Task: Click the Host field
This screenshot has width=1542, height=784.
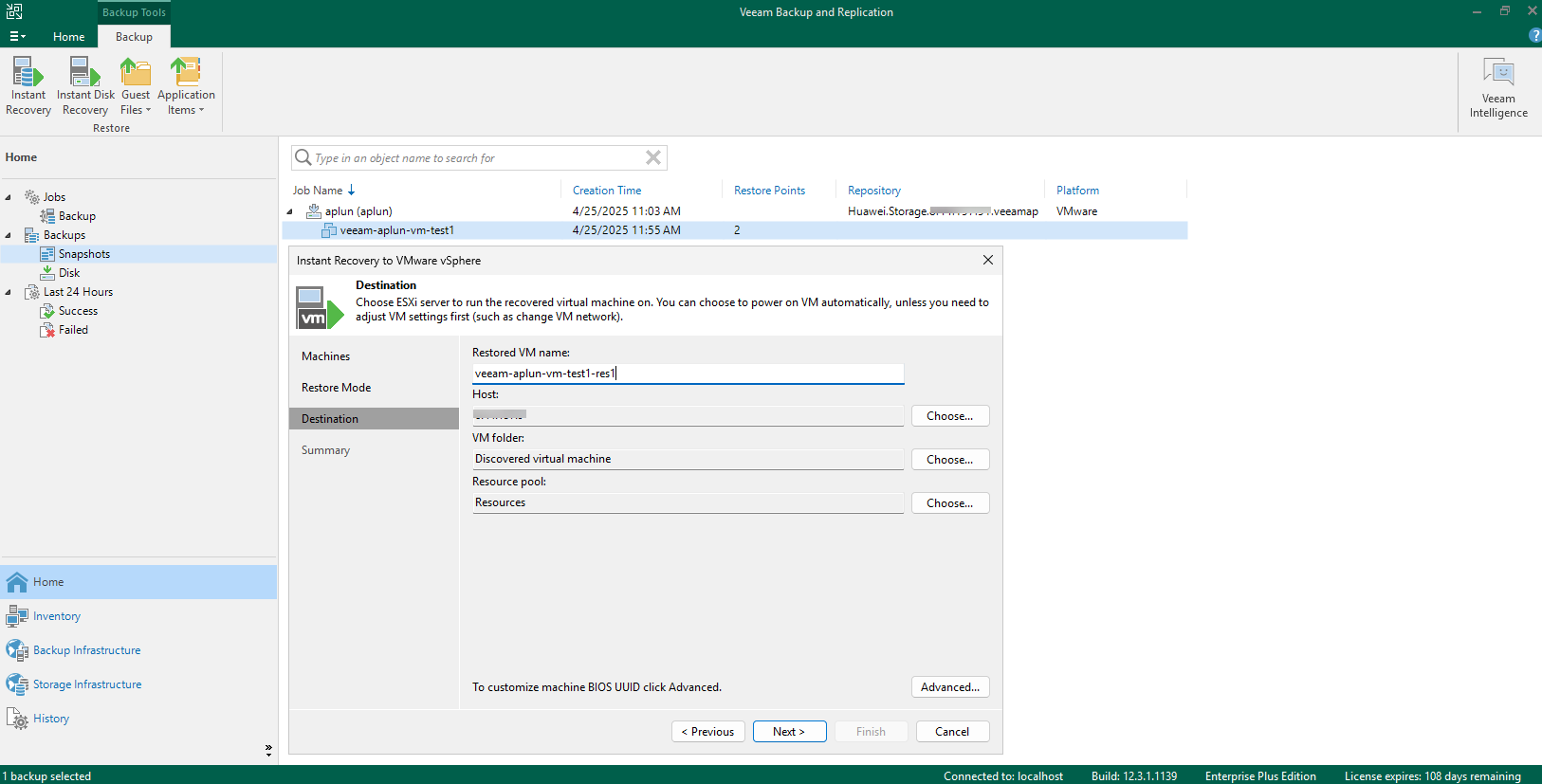Action: click(688, 415)
